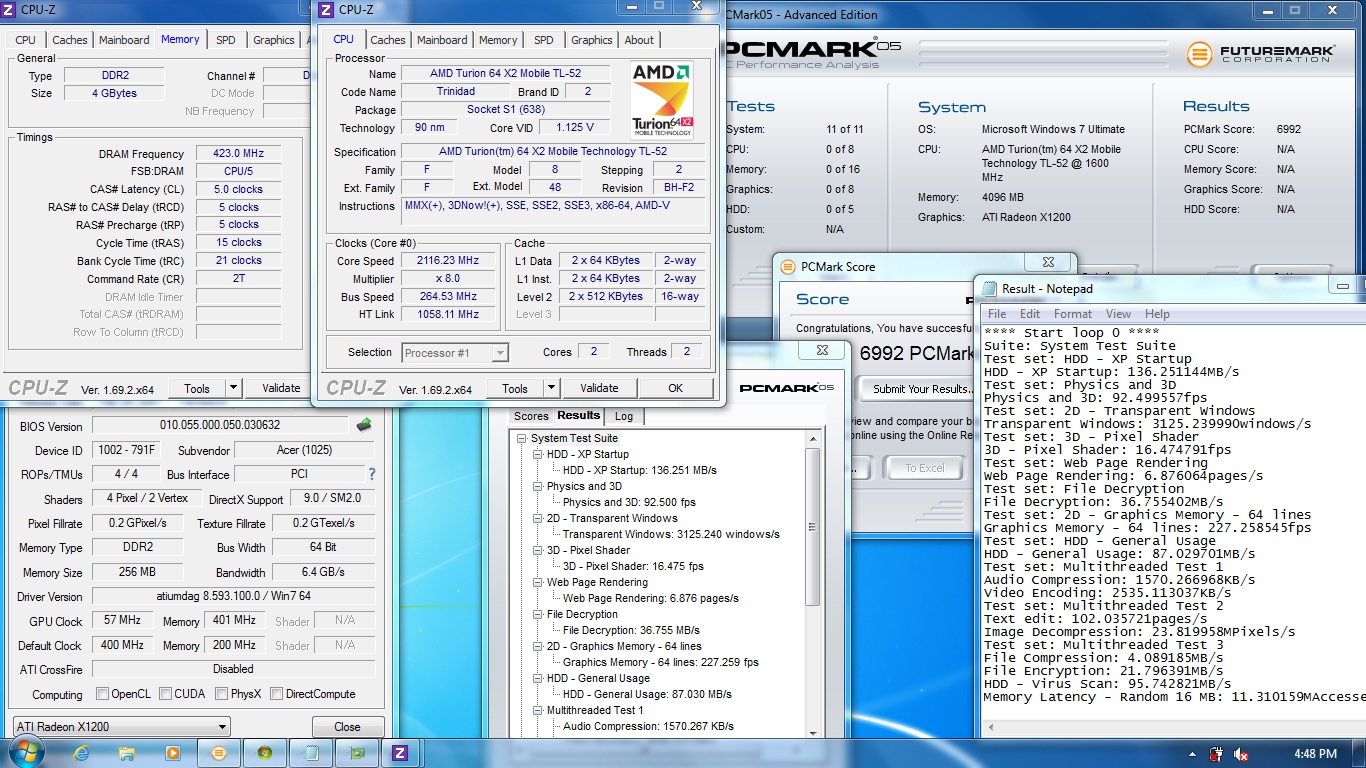Select the Log tab in PCMark results
Viewport: 1366px width, 768px height.
(x=624, y=416)
